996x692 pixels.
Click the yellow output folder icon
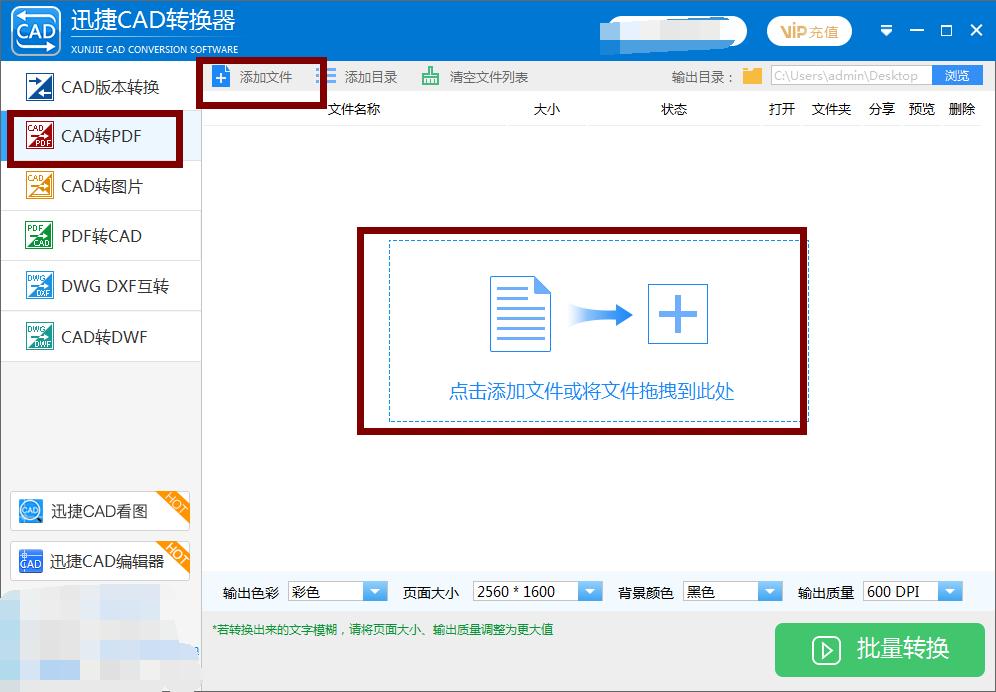point(751,75)
